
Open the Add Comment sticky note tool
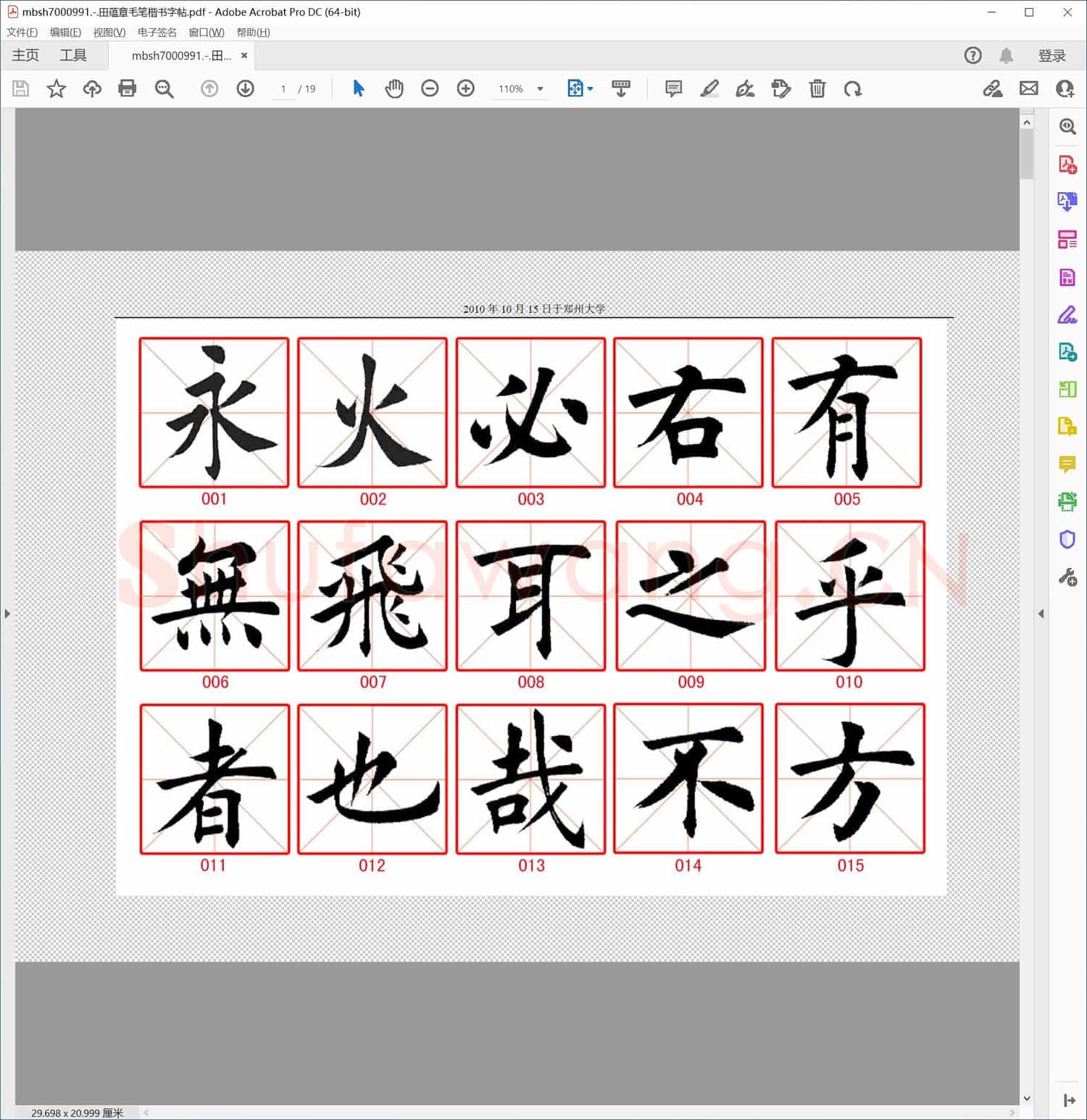pyautogui.click(x=673, y=88)
